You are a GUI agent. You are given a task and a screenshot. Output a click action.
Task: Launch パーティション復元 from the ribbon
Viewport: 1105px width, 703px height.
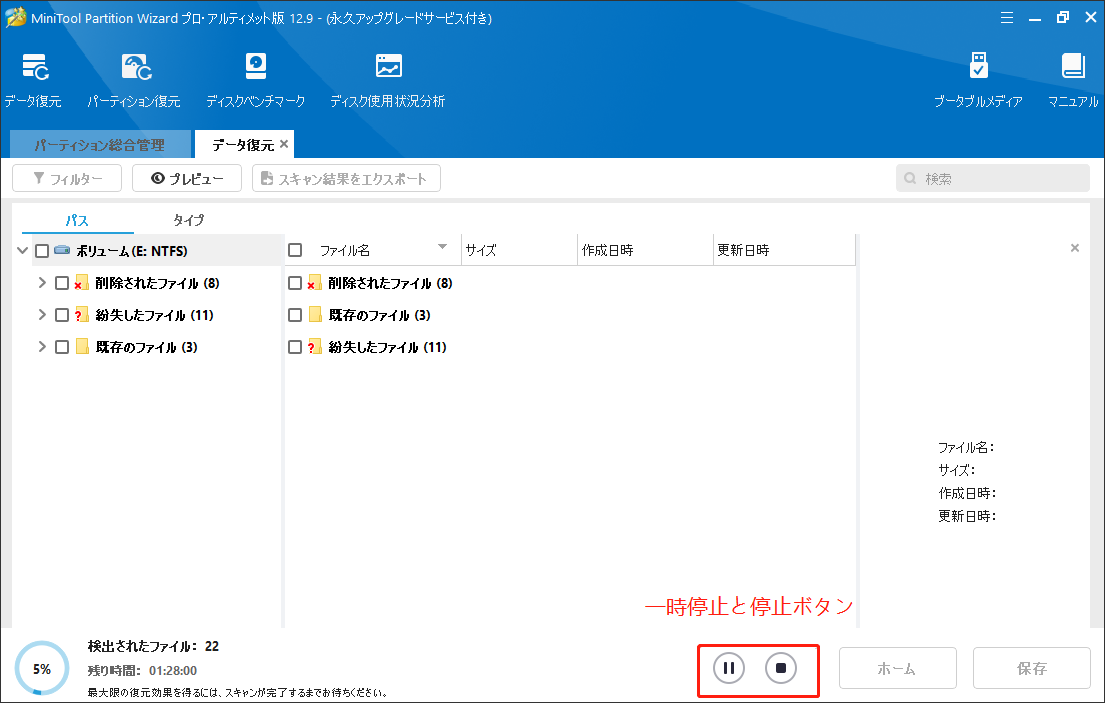[134, 80]
